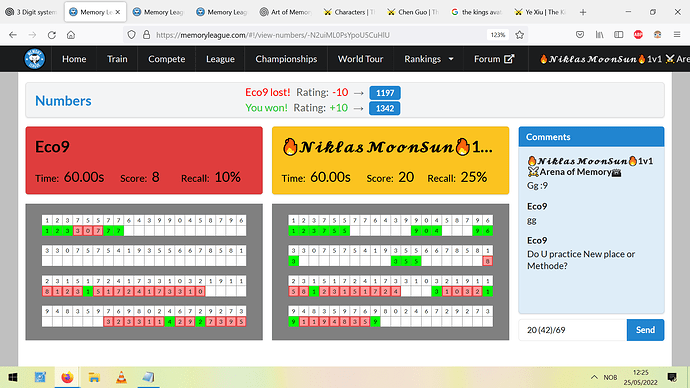Screen dimensions: 690x388
Task: Switch to the 3 Digit system tab
Action: 31,12
